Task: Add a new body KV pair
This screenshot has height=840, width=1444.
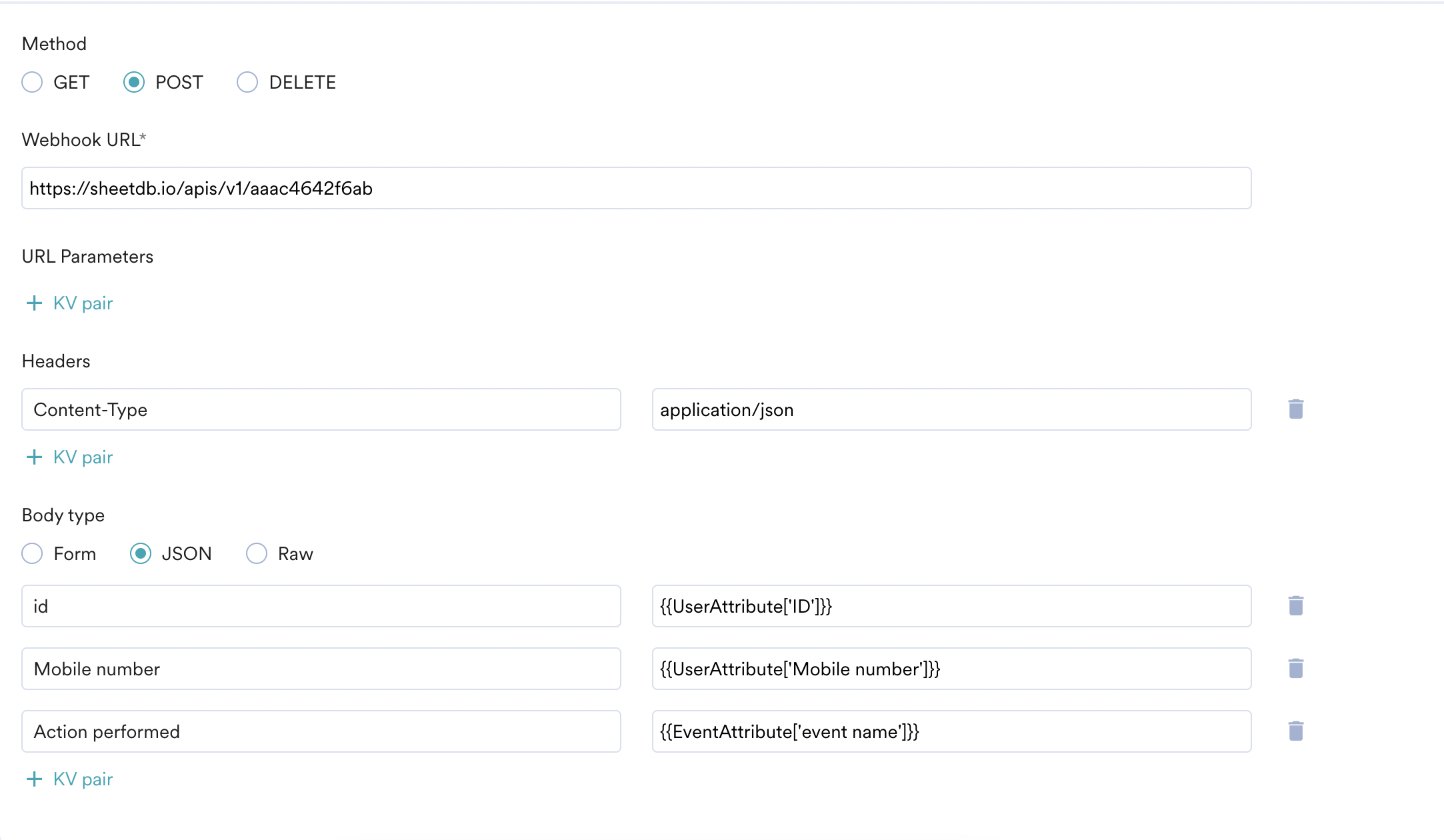Action: [x=68, y=779]
